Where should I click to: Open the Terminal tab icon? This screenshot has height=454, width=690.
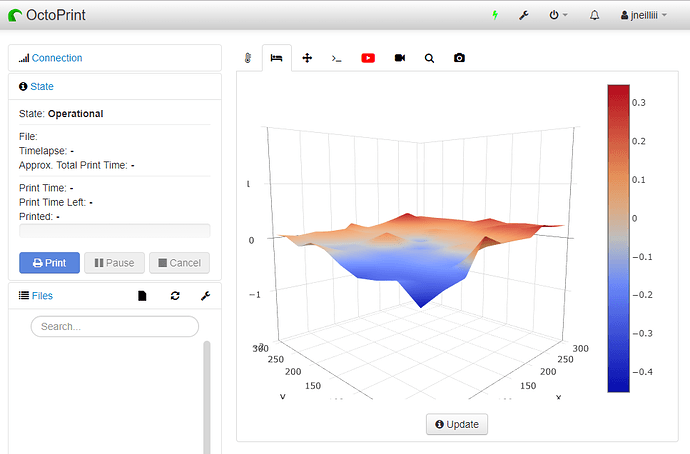tap(337, 58)
